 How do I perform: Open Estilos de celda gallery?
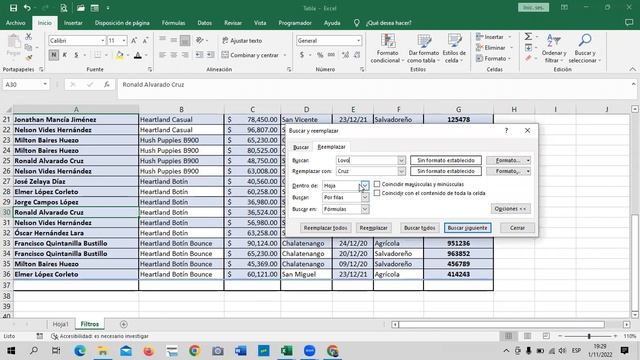click(454, 48)
